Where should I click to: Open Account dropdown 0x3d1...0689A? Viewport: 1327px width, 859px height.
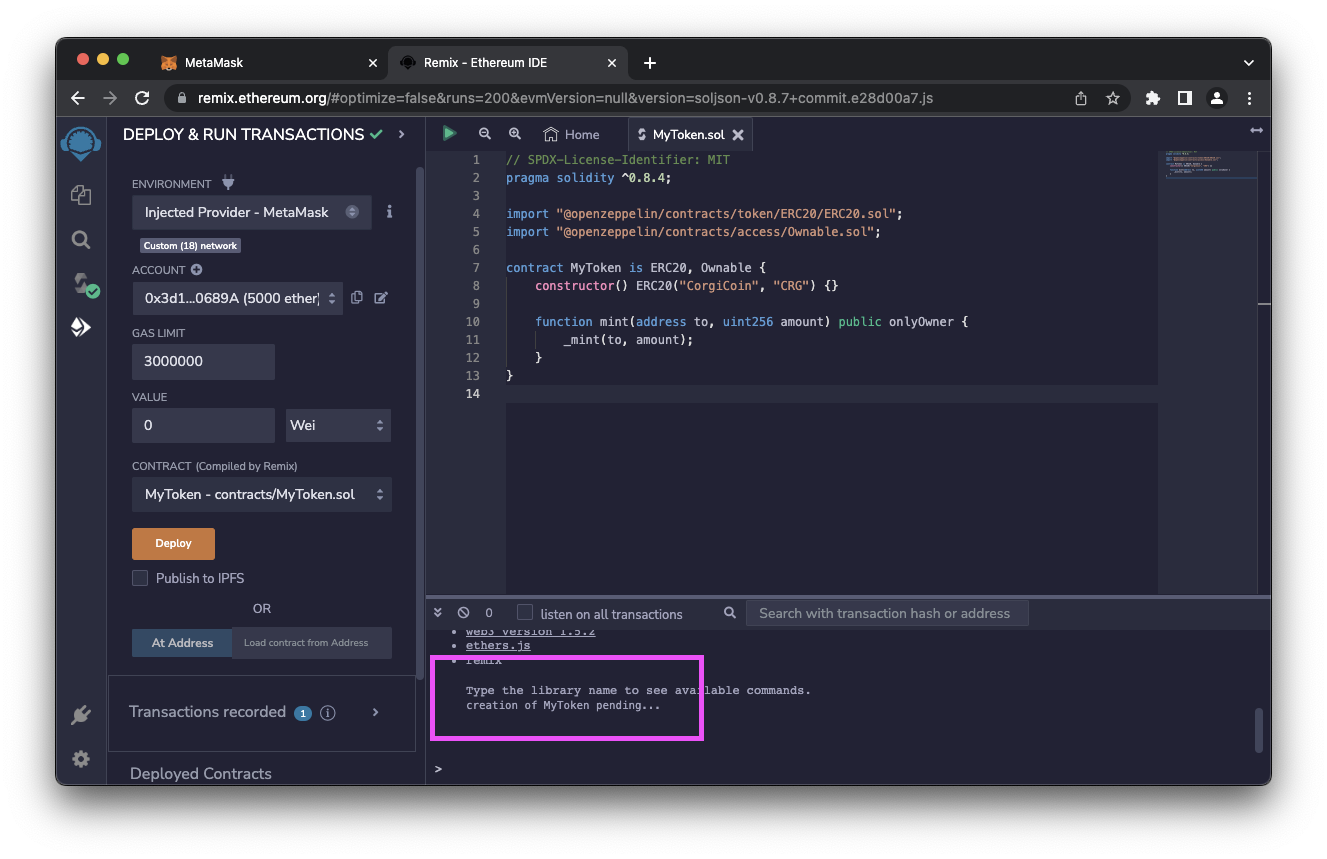[x=237, y=298]
